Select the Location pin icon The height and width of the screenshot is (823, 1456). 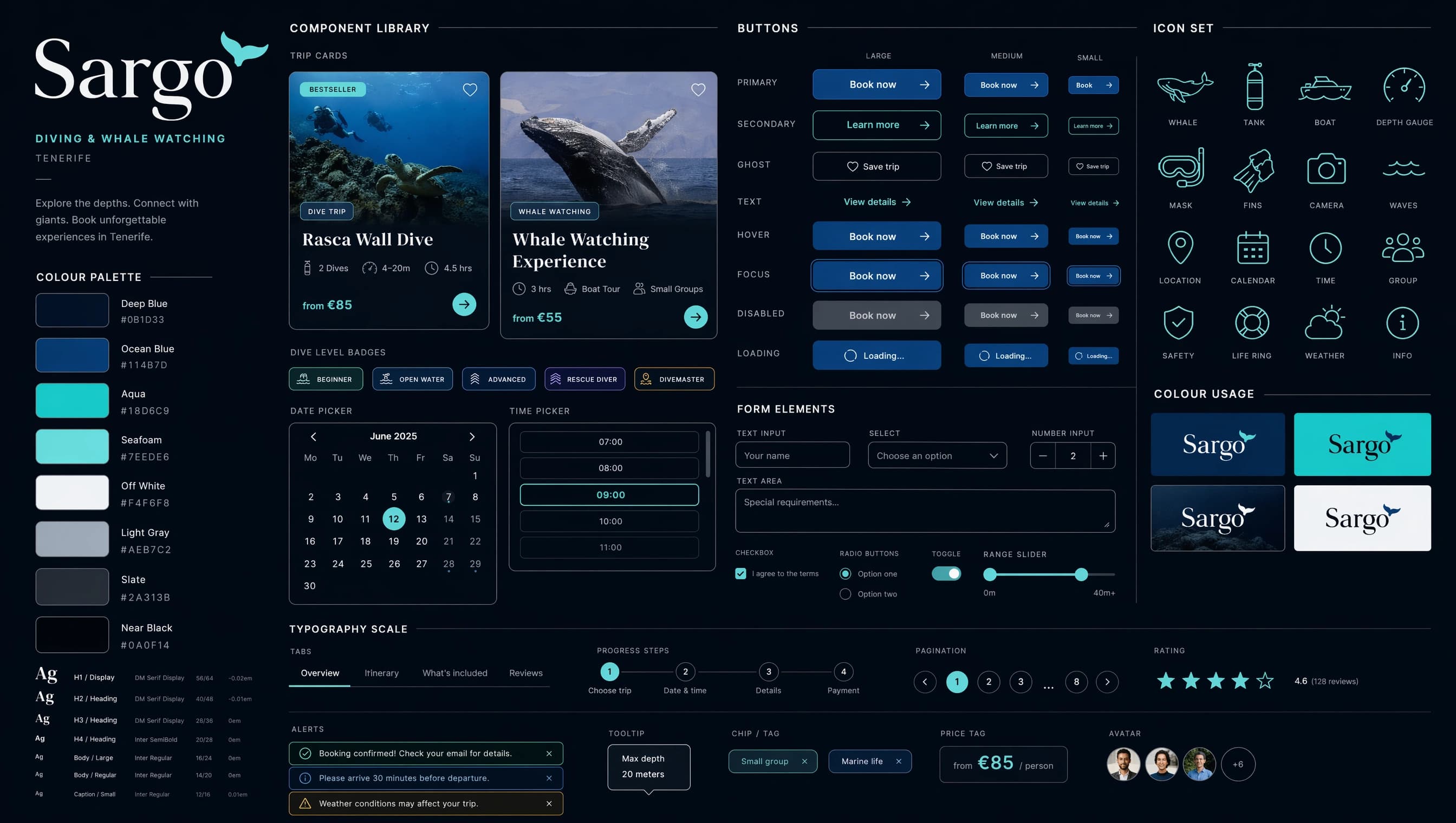pos(1180,247)
